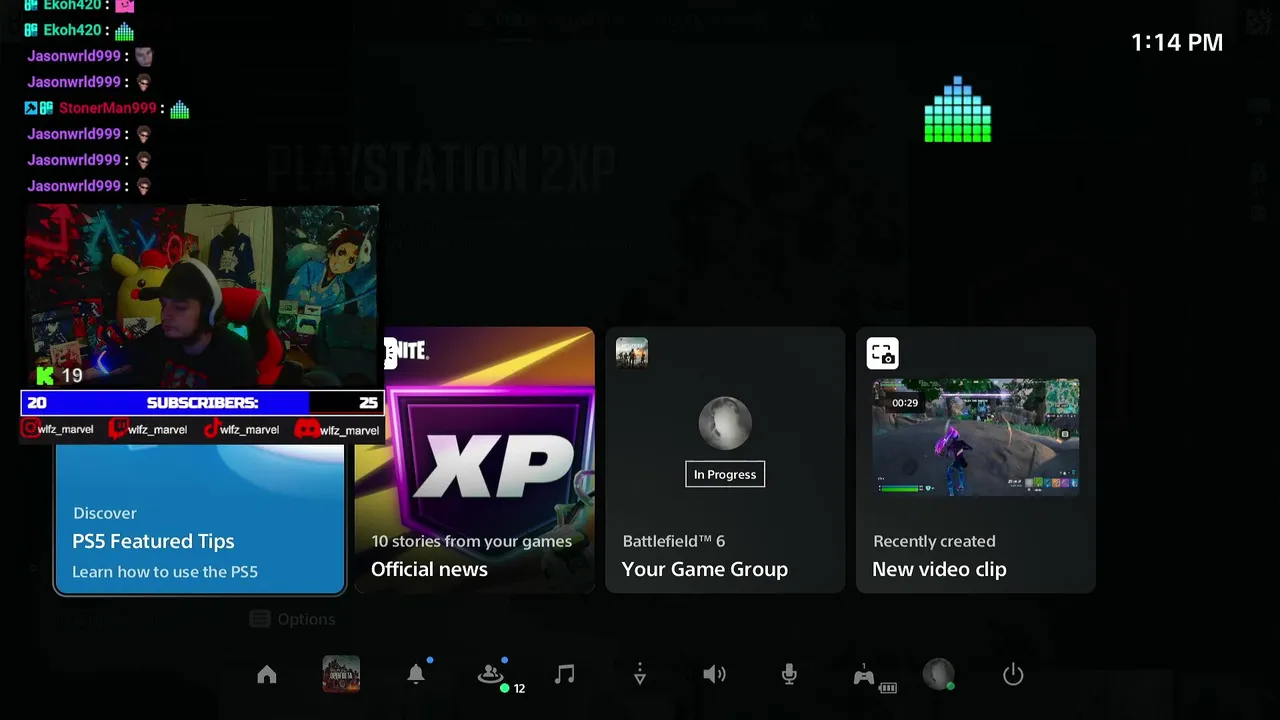1280x720 pixels.
Task: Open Your Game Group Battlefield 6 card
Action: pos(725,460)
